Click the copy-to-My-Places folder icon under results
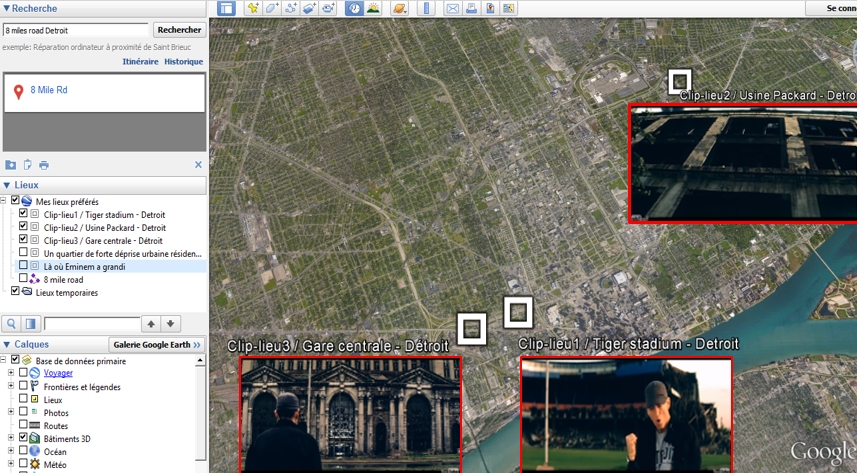This screenshot has width=857, height=473. pyautogui.click(x=10, y=165)
